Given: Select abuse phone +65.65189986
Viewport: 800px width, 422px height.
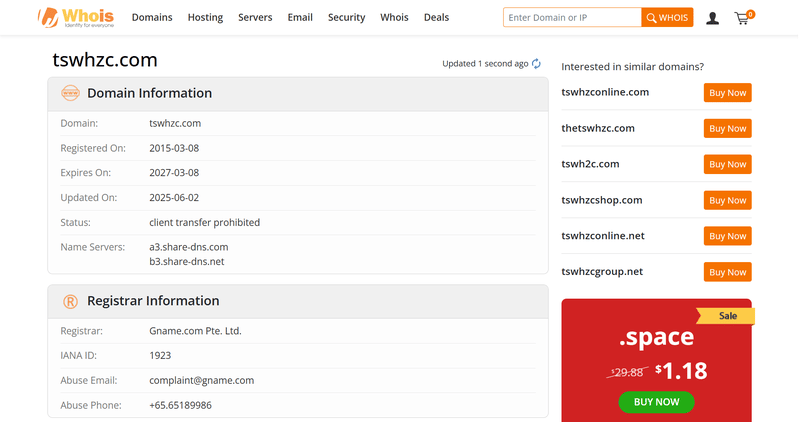Looking at the screenshot, I should pos(181,405).
